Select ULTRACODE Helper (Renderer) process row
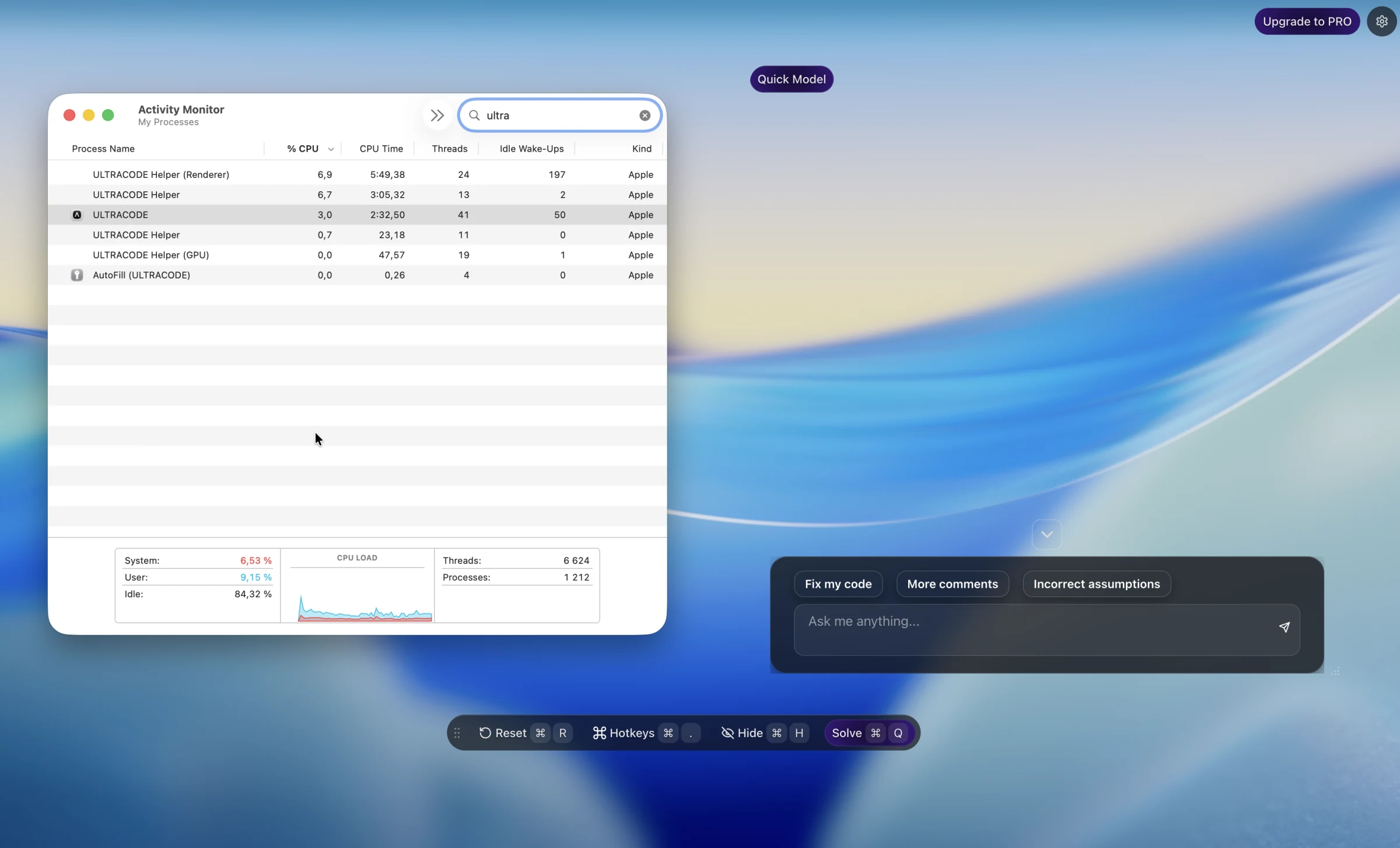1400x848 pixels. (x=357, y=174)
